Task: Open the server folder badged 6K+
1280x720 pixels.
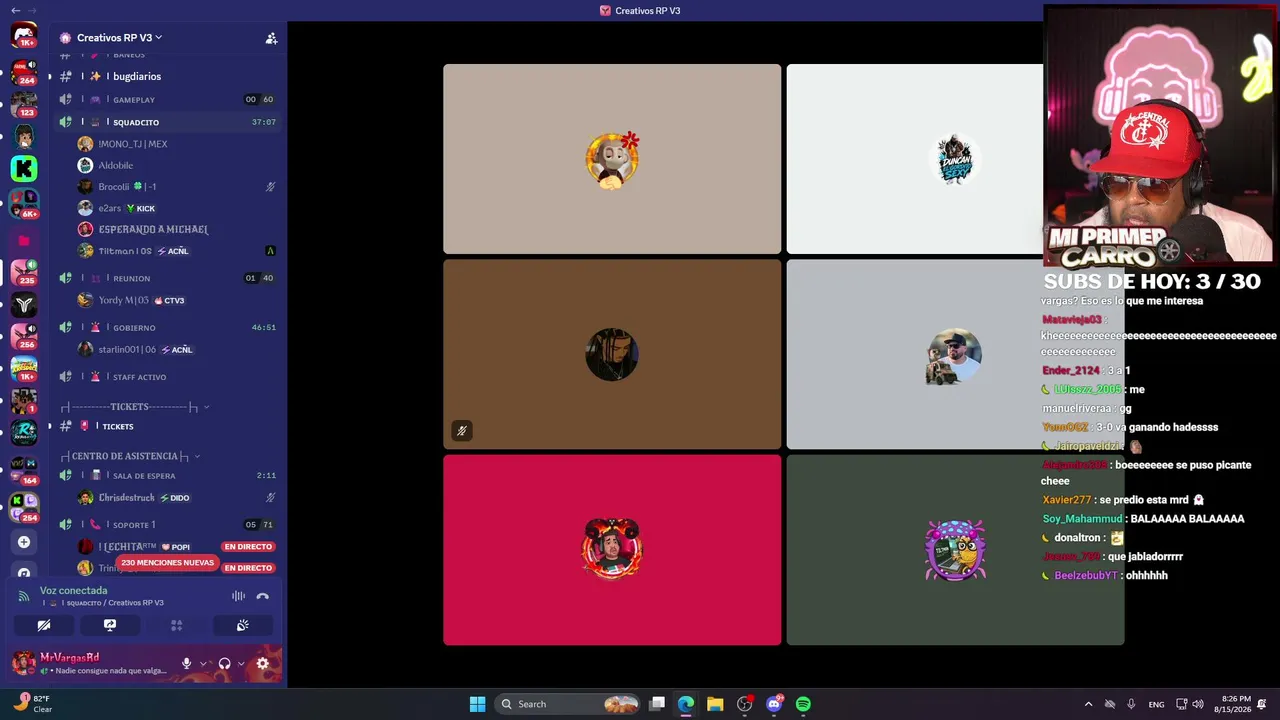Action: [24, 203]
